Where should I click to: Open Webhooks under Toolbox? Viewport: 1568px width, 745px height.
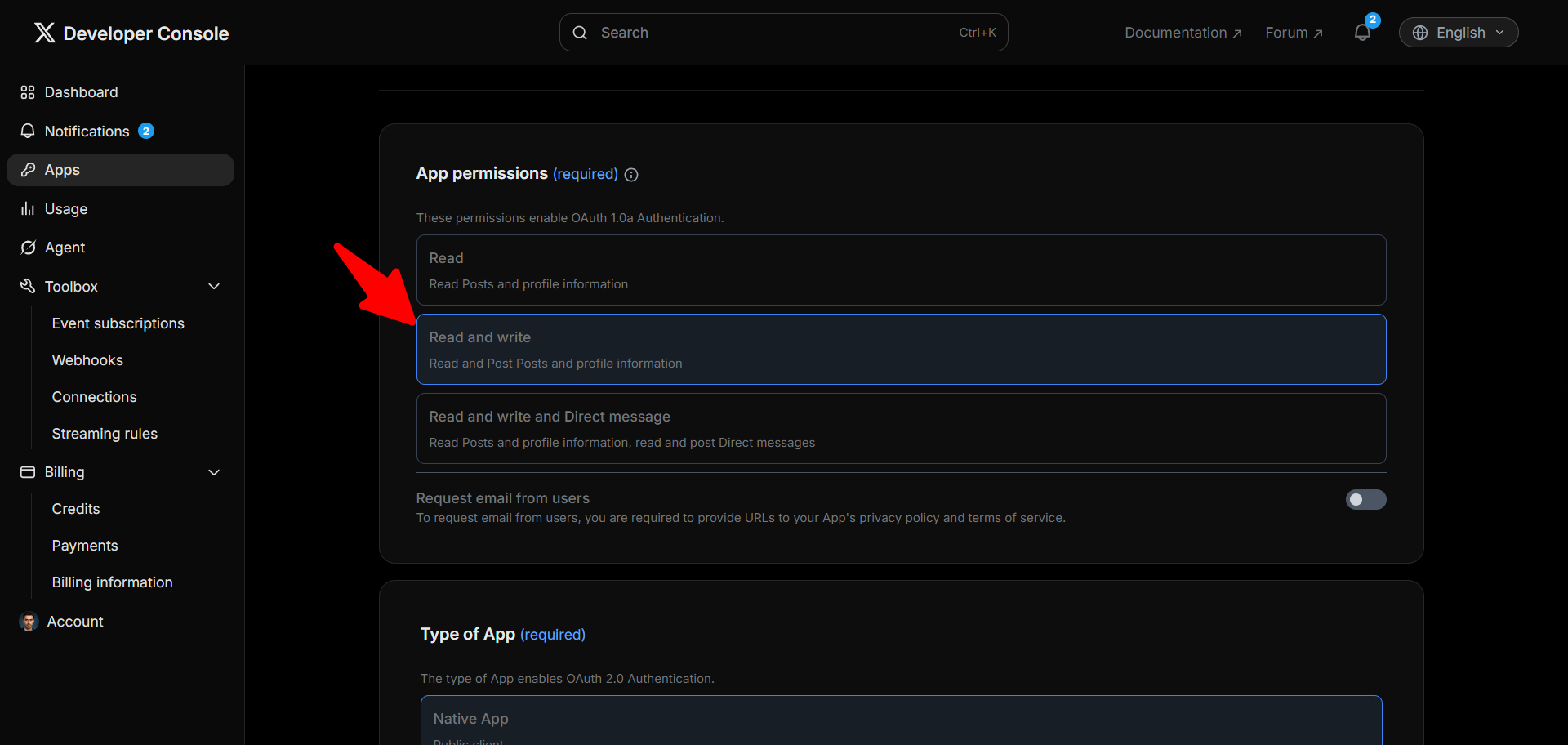point(87,360)
